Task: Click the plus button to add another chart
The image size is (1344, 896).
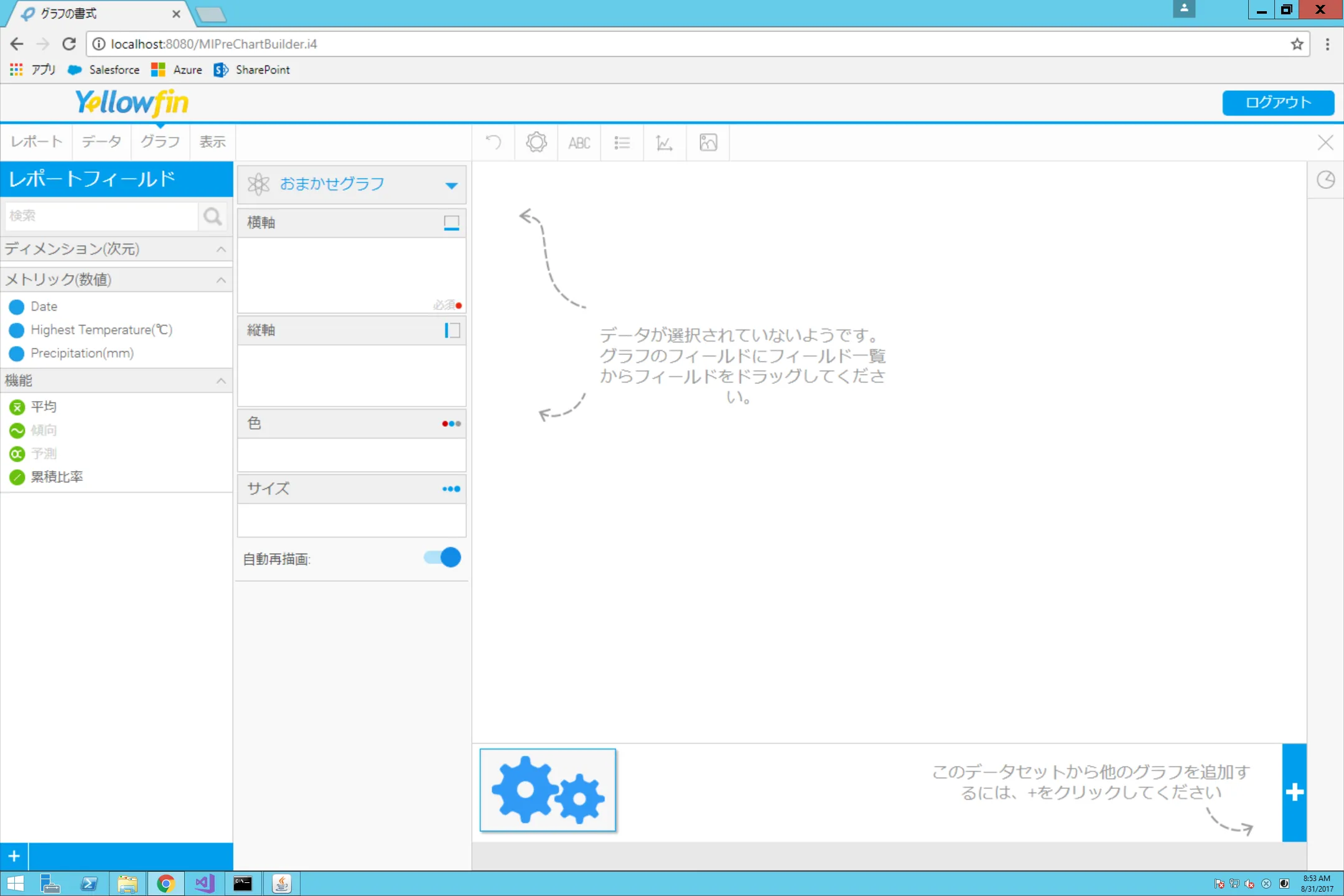Action: (x=1295, y=791)
